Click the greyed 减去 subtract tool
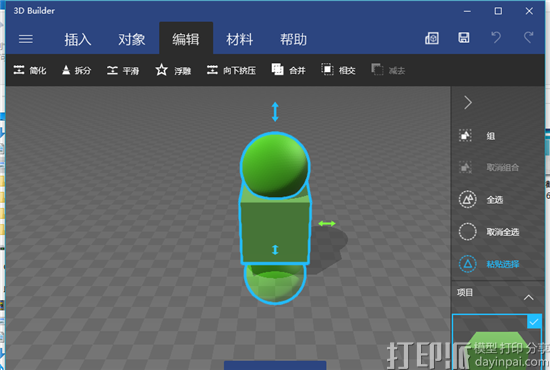Viewport: 550px width, 370px height. (388, 70)
